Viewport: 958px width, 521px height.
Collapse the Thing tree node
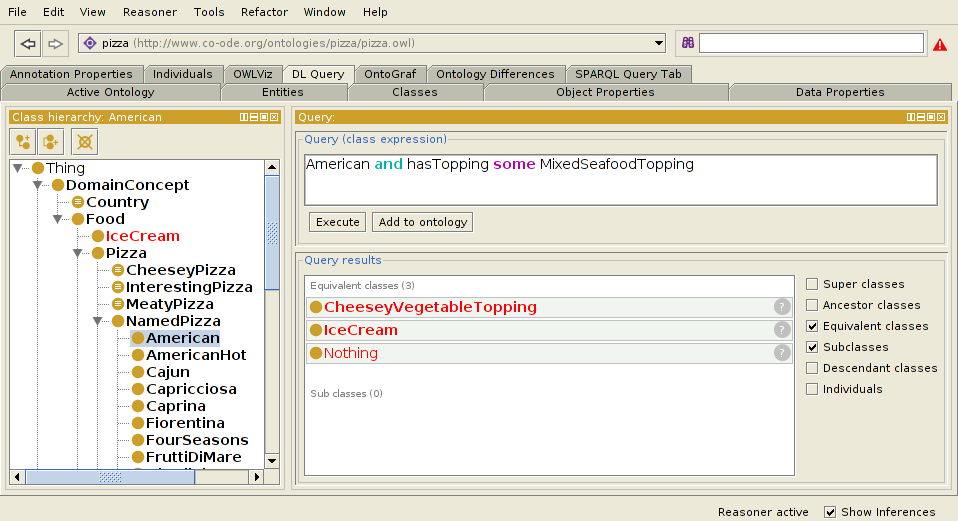pos(18,168)
